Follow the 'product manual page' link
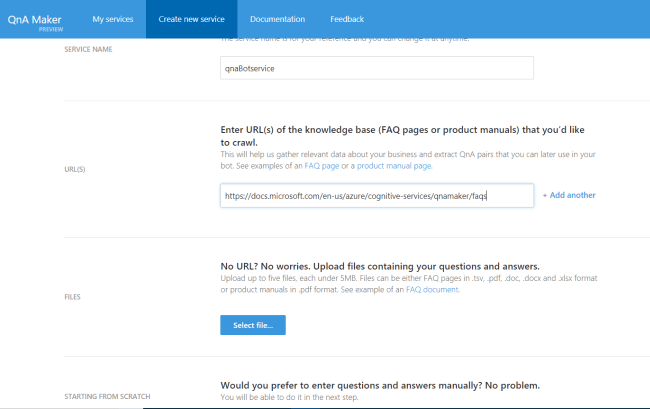Viewport: 650px width, 409px height. 392,165
